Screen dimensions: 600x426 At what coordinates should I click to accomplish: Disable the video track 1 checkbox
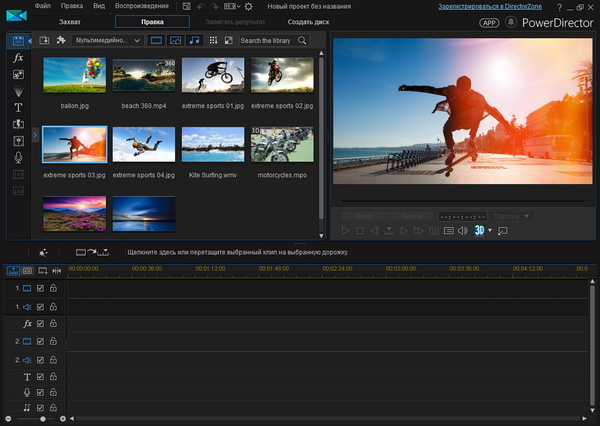tap(40, 288)
